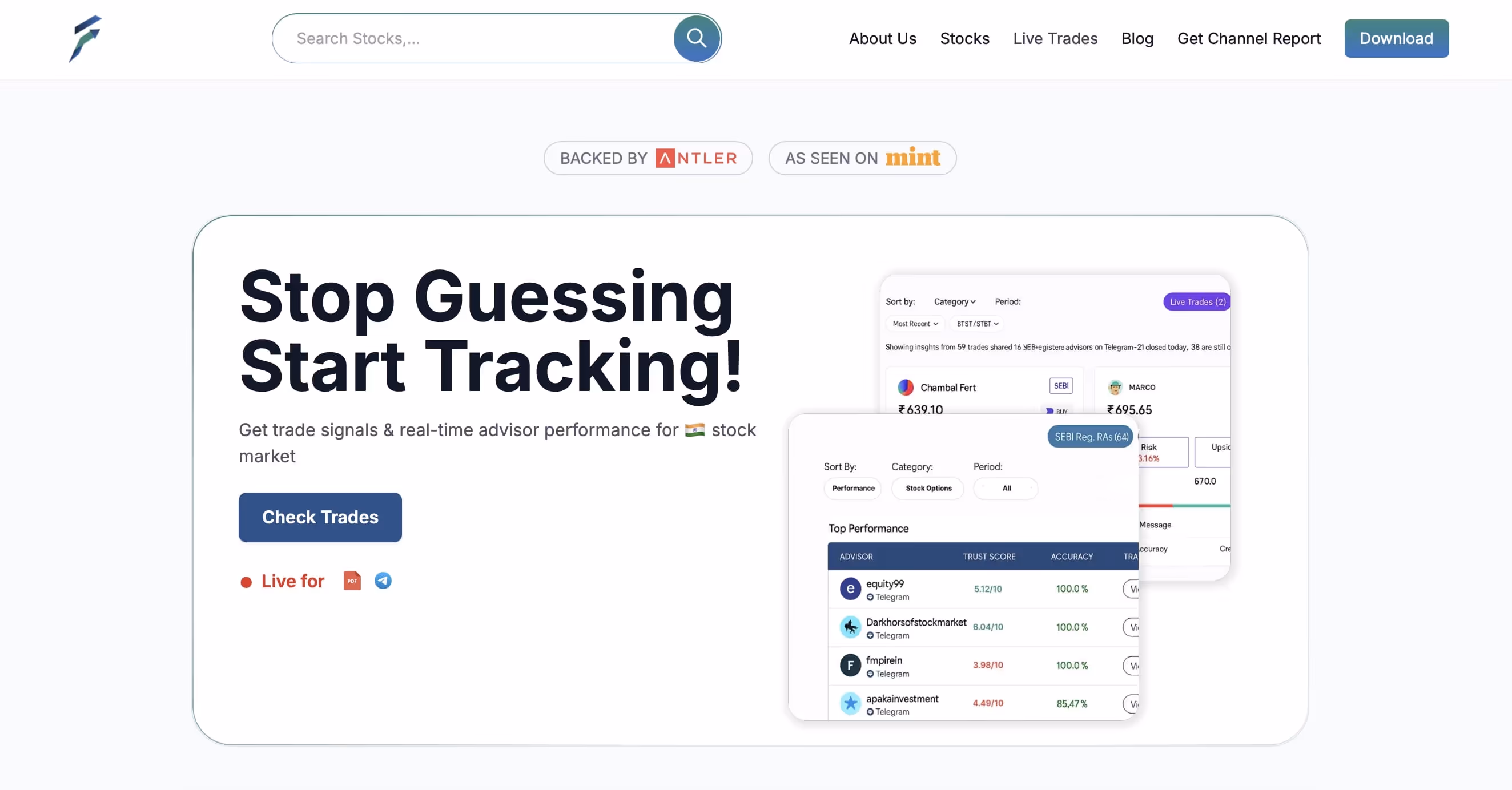
Task: Expand the Category dropdown in preview
Action: (x=954, y=302)
